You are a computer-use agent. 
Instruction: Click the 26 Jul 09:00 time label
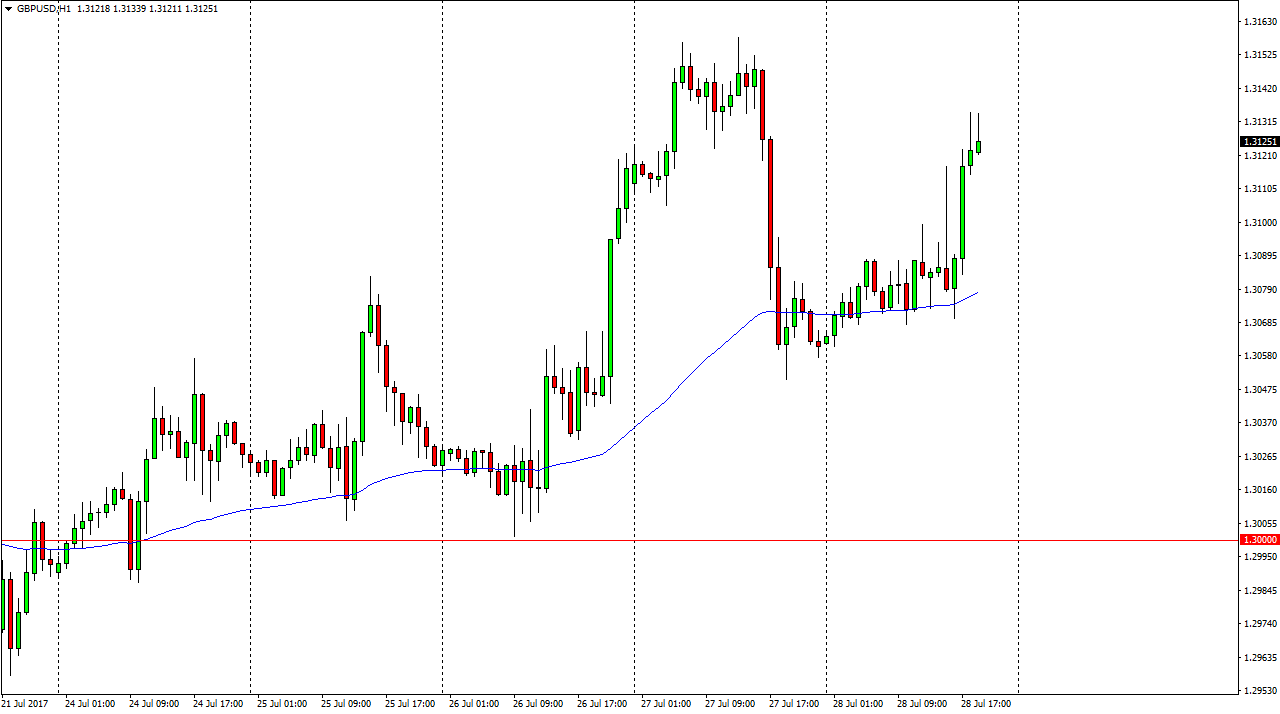click(x=538, y=704)
